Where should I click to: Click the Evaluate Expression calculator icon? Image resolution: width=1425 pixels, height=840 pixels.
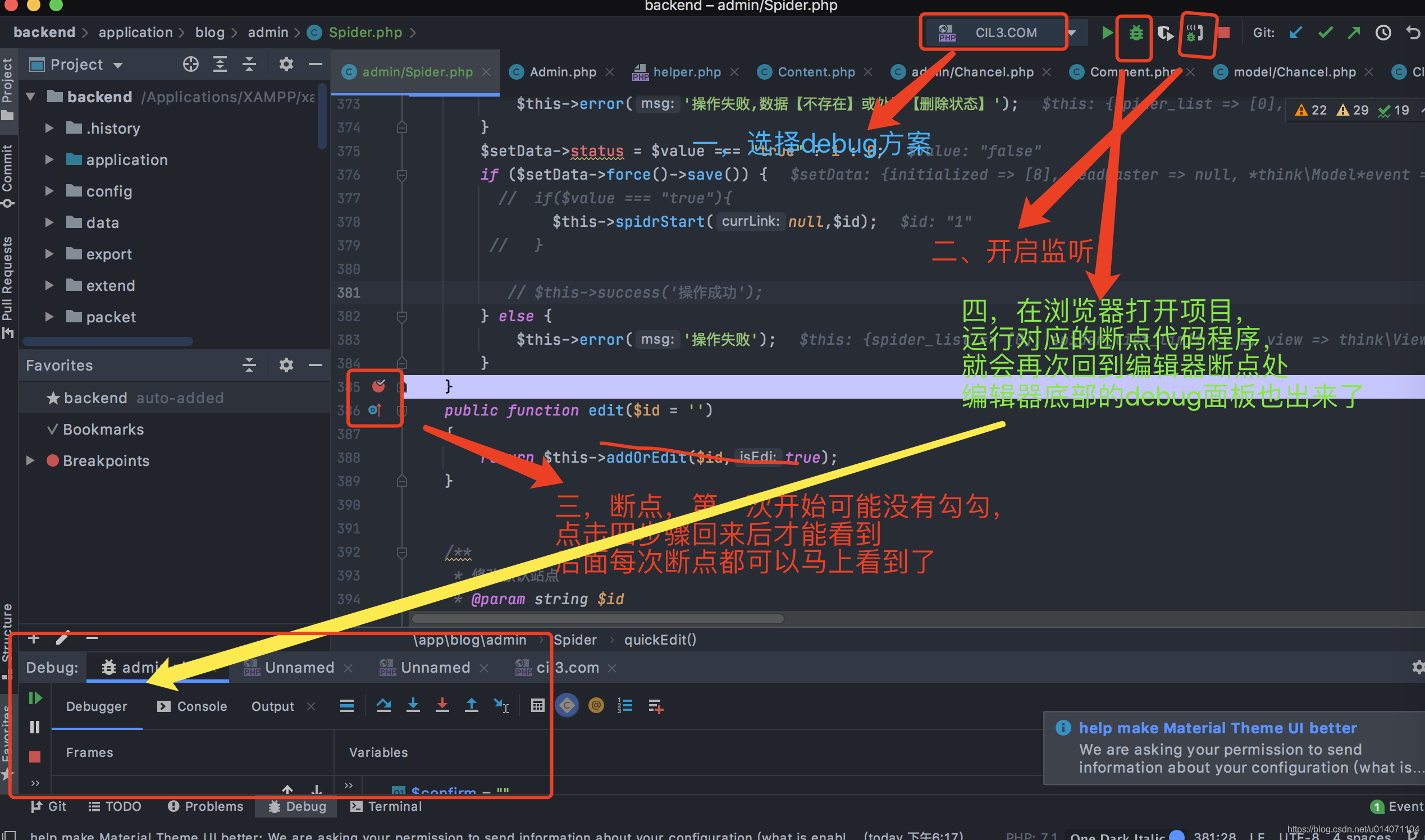click(537, 705)
